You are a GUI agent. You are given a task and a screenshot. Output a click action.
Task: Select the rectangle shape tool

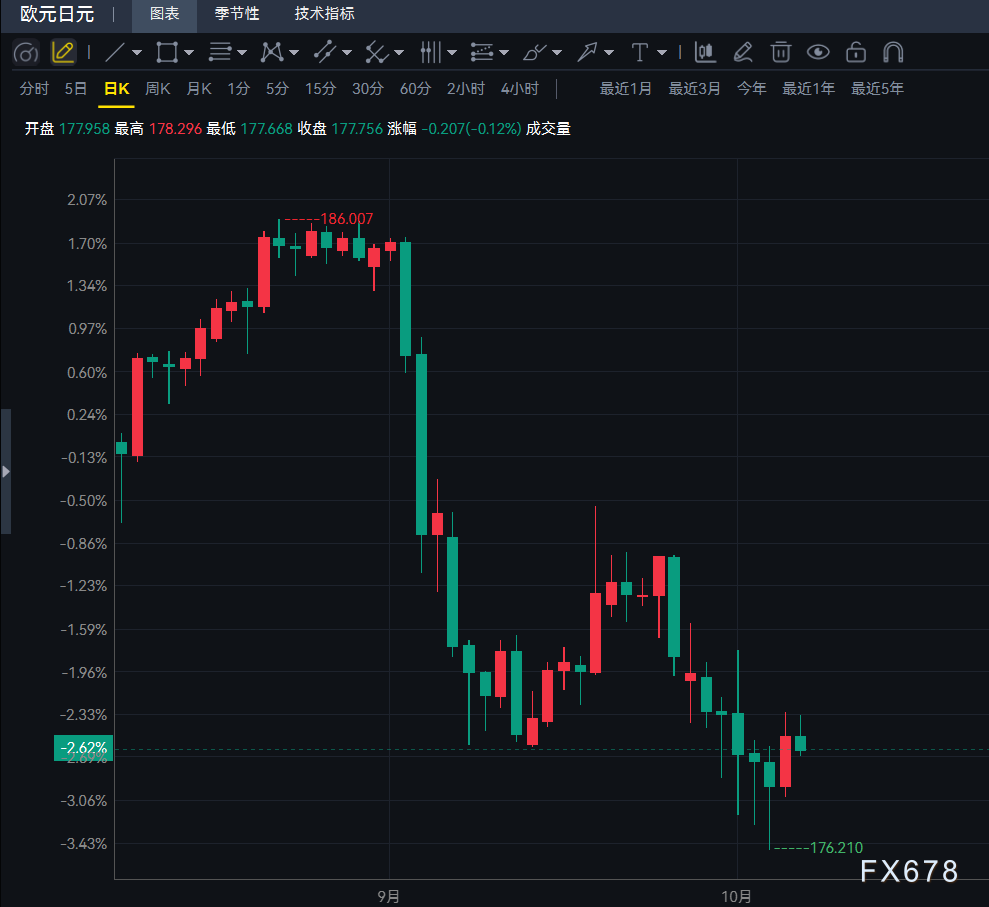tap(167, 52)
